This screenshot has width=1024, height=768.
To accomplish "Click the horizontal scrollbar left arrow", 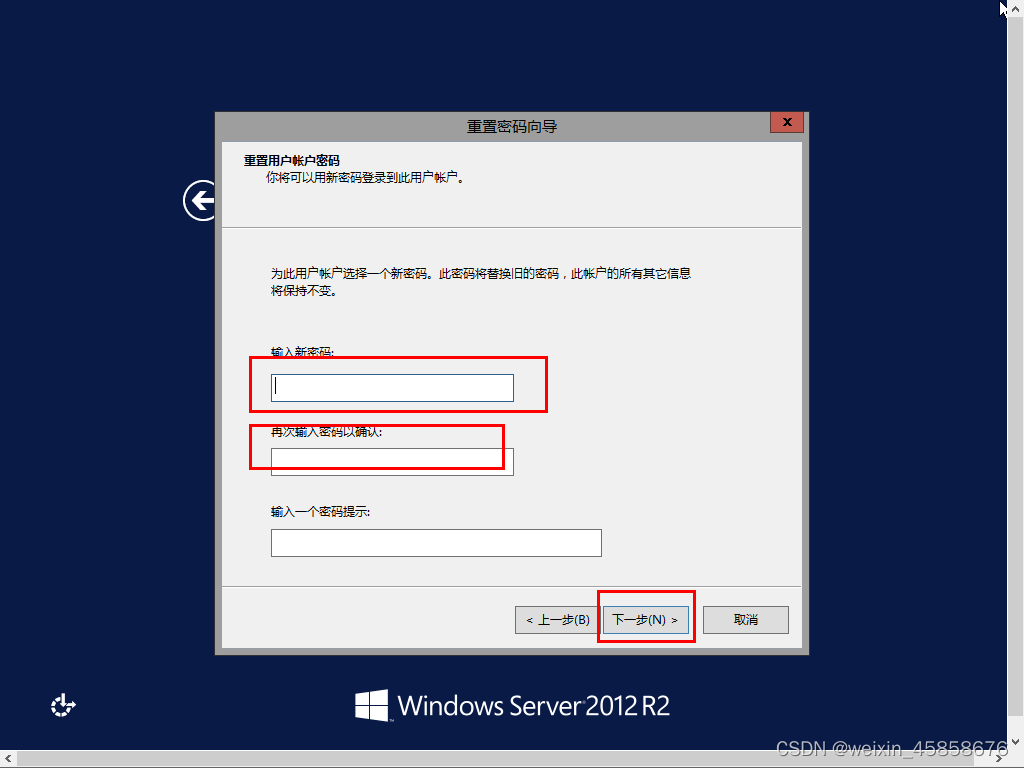I will 8,759.
